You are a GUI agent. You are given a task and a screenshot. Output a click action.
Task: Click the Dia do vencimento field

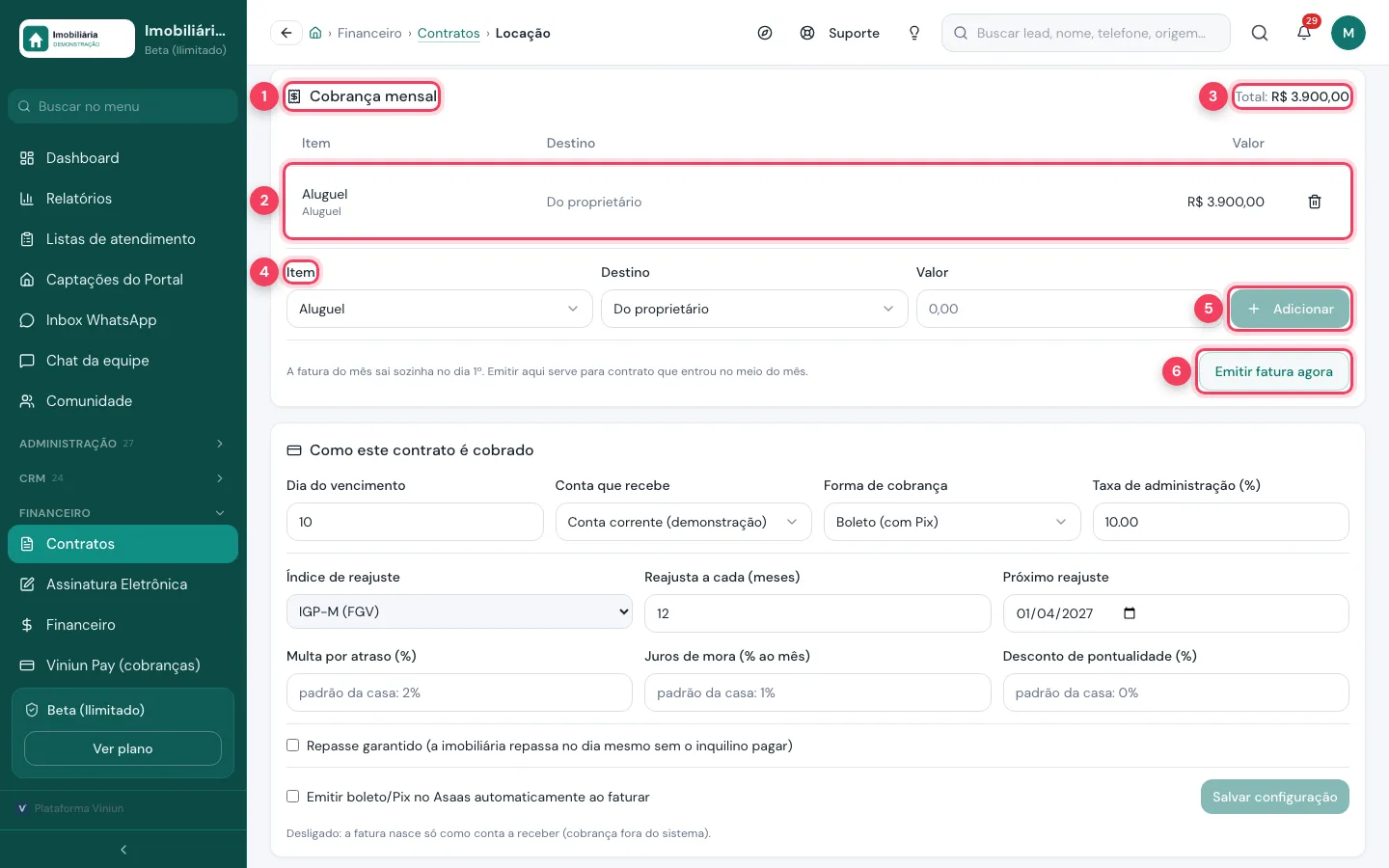415,522
